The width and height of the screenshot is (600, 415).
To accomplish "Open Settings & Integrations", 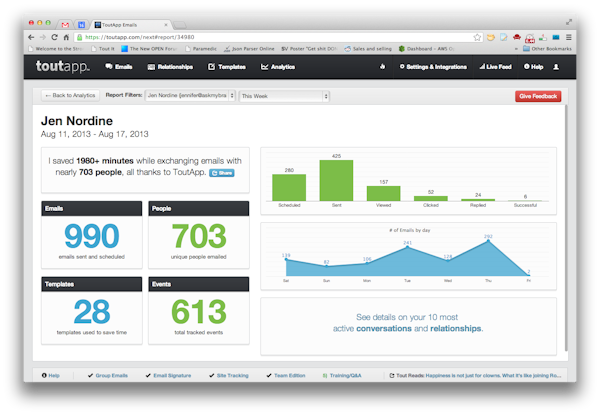I will pos(433,67).
